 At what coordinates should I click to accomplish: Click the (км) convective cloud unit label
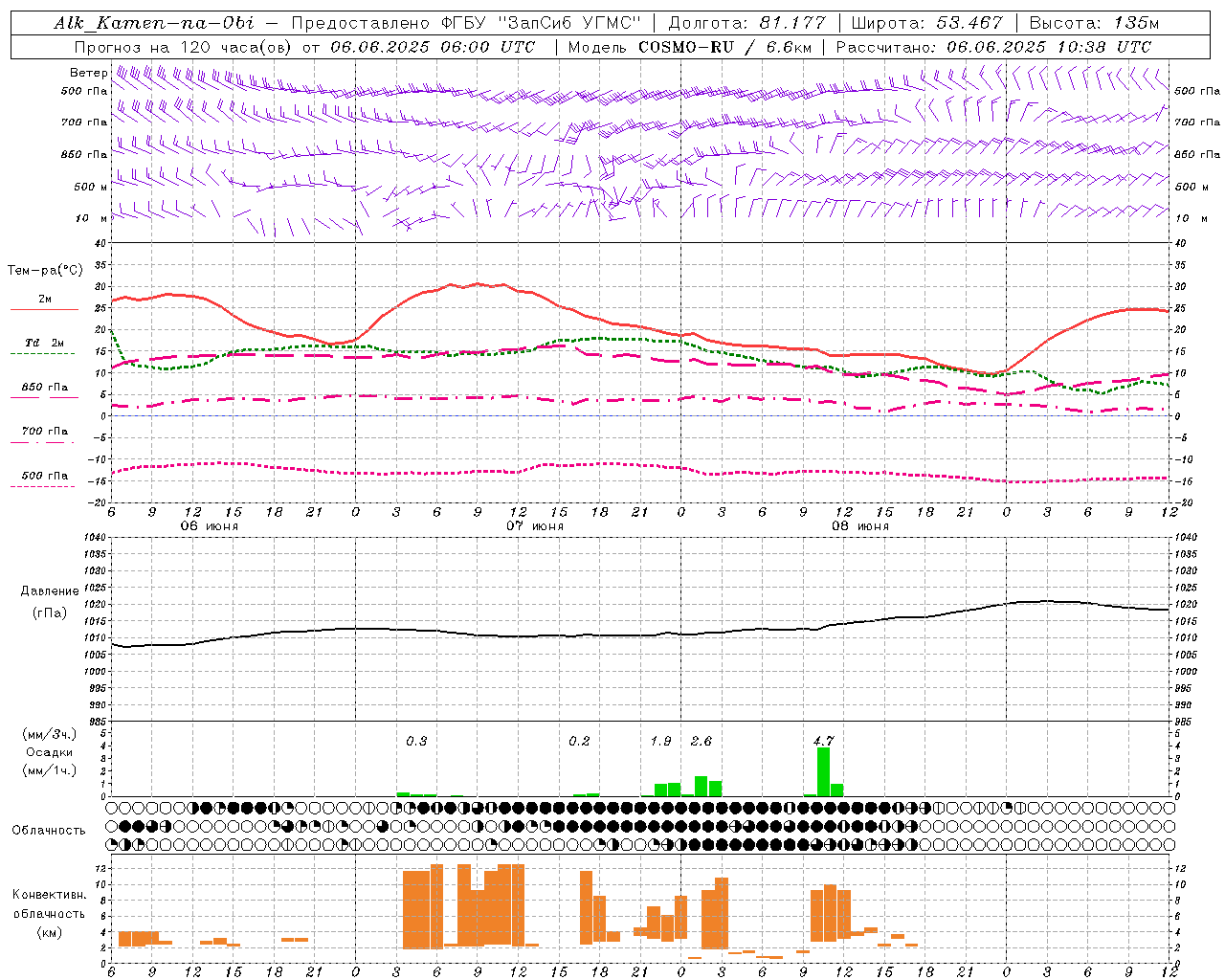click(x=50, y=932)
